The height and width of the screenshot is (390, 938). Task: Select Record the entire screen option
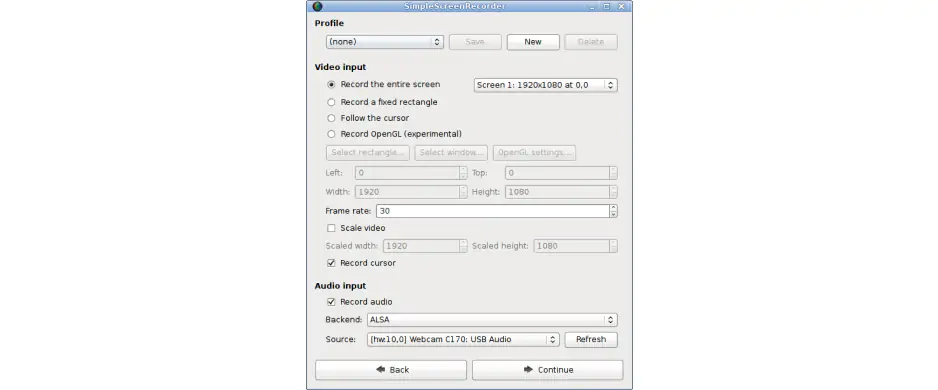(x=331, y=85)
